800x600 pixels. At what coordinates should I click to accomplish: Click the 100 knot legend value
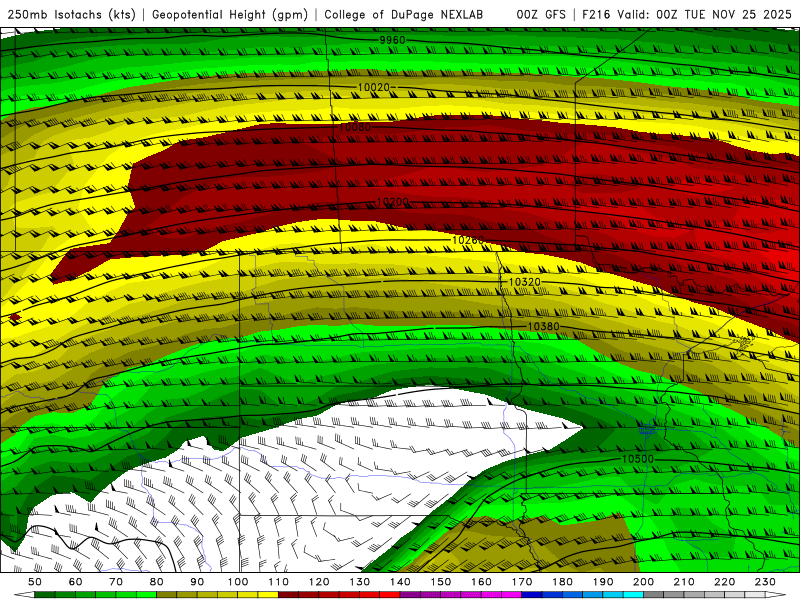[x=238, y=582]
